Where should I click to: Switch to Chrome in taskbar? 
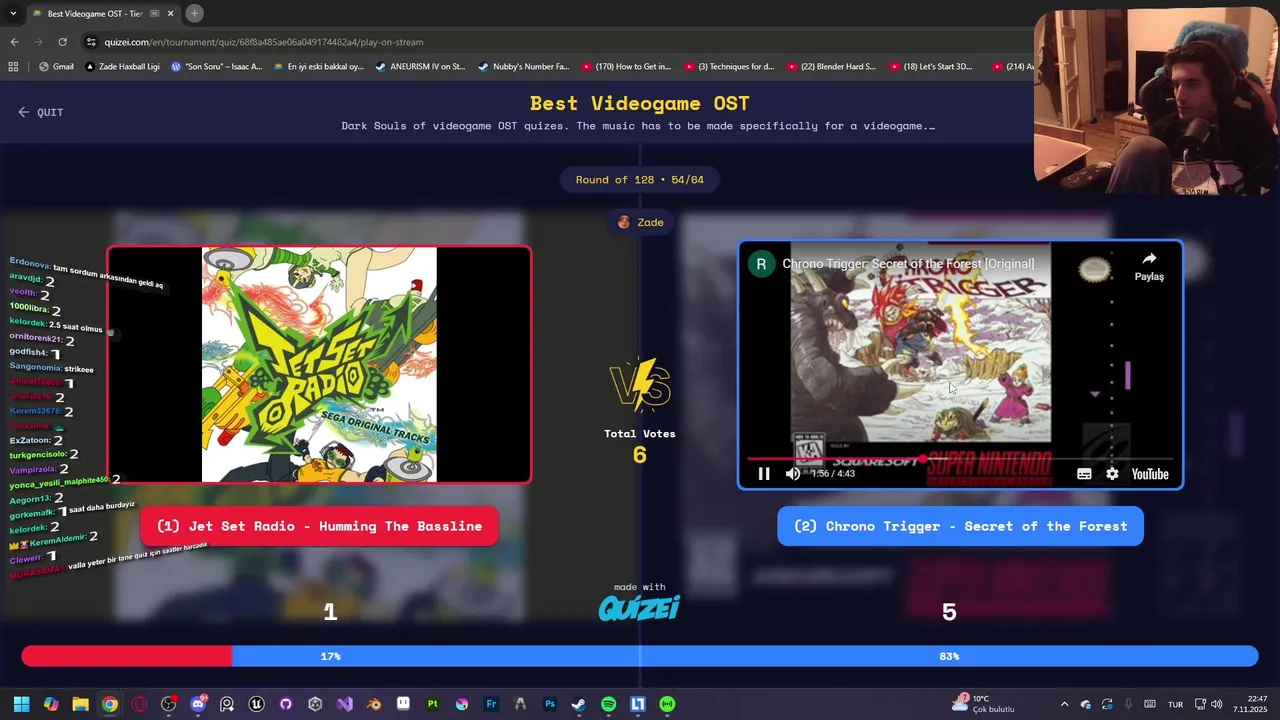[x=110, y=704]
